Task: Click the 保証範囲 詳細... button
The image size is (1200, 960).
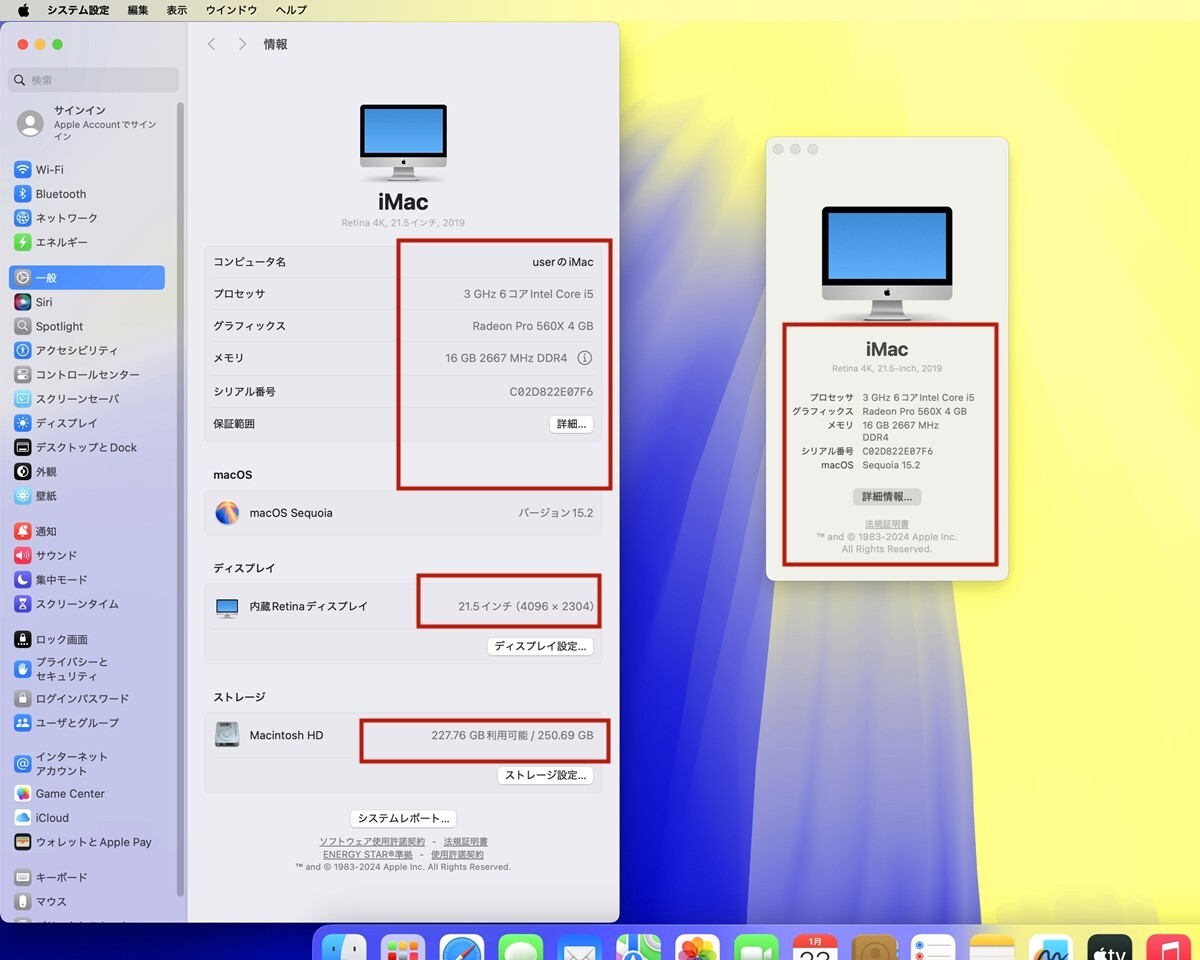Action: 571,424
